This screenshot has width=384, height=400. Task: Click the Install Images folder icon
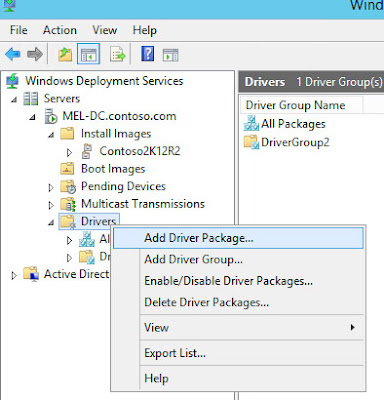(x=67, y=134)
